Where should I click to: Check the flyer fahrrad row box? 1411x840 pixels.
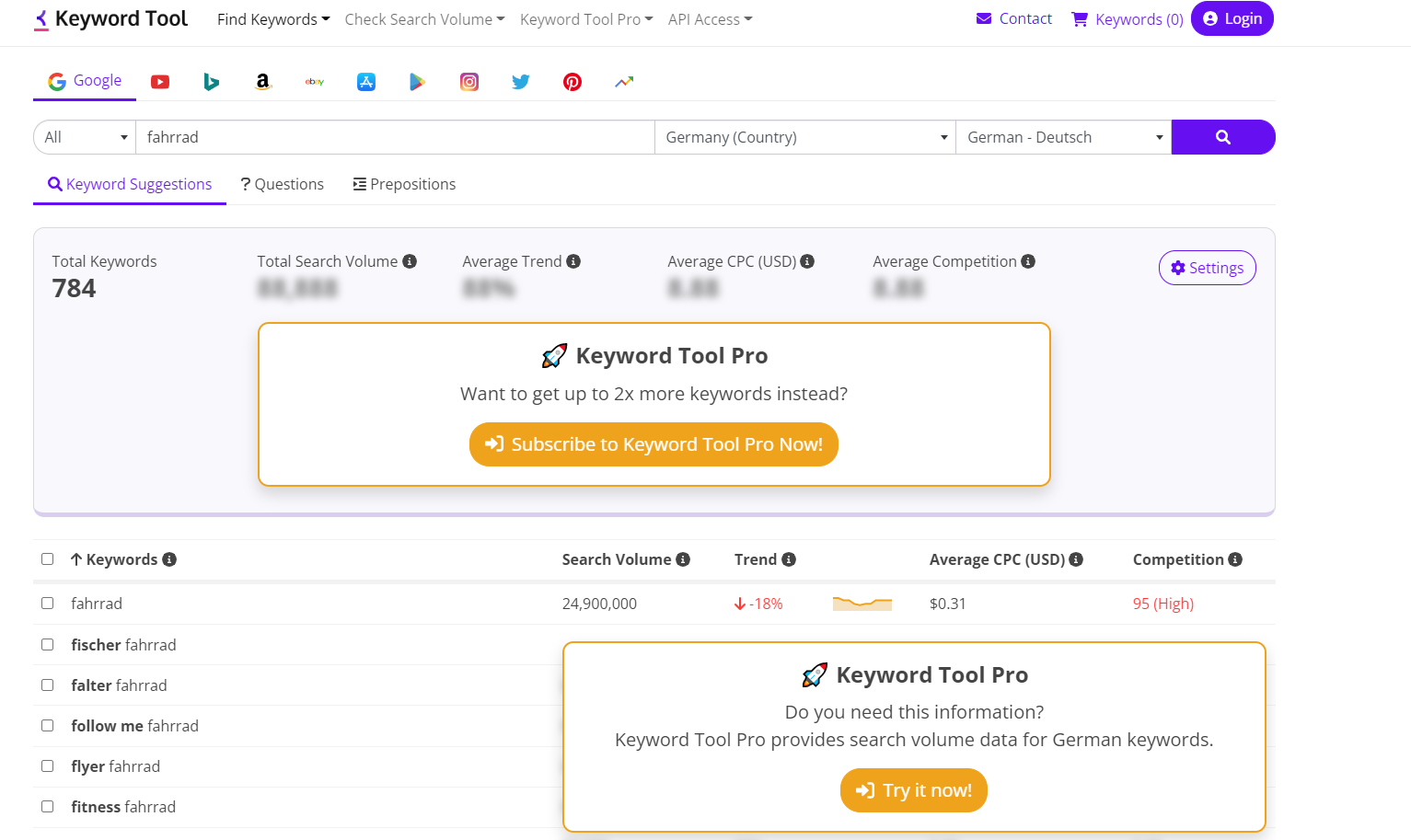[x=48, y=766]
